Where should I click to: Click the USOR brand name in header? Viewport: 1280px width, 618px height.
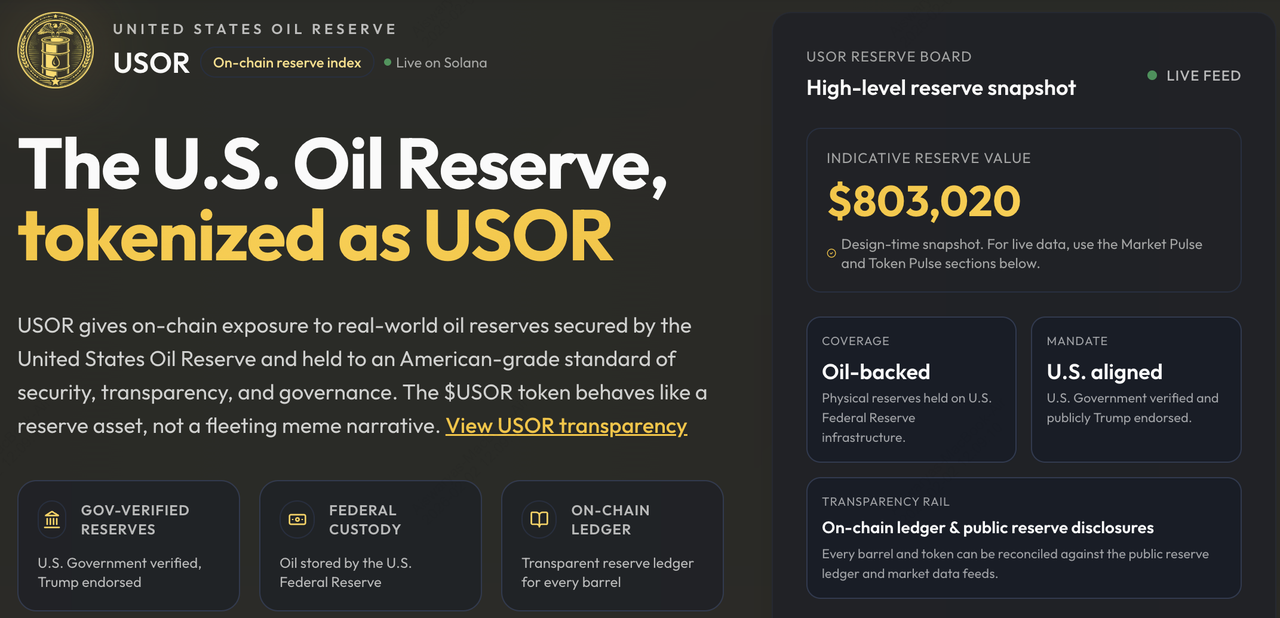(151, 63)
